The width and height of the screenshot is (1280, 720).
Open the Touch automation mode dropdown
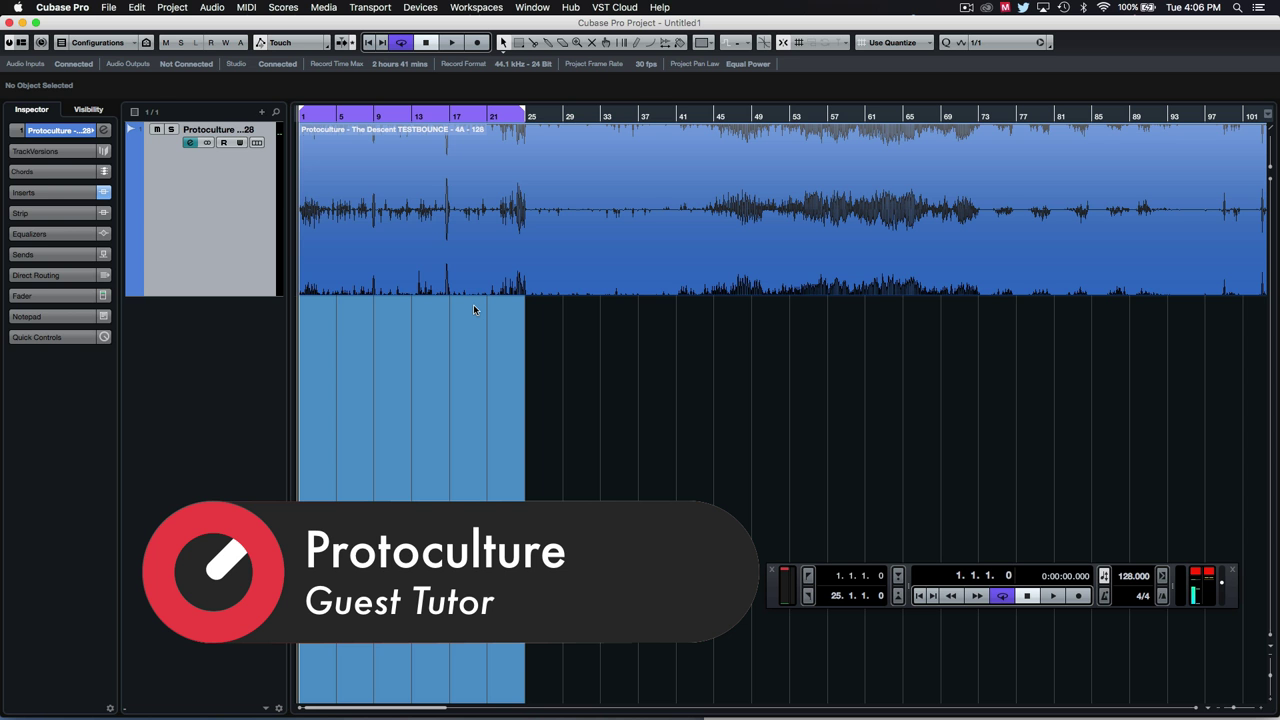click(x=291, y=43)
